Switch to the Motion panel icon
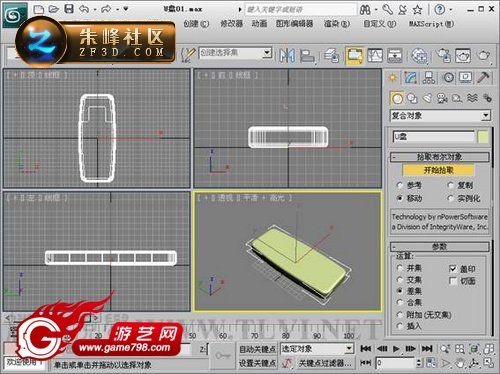This screenshot has width=500, height=374. (449, 78)
